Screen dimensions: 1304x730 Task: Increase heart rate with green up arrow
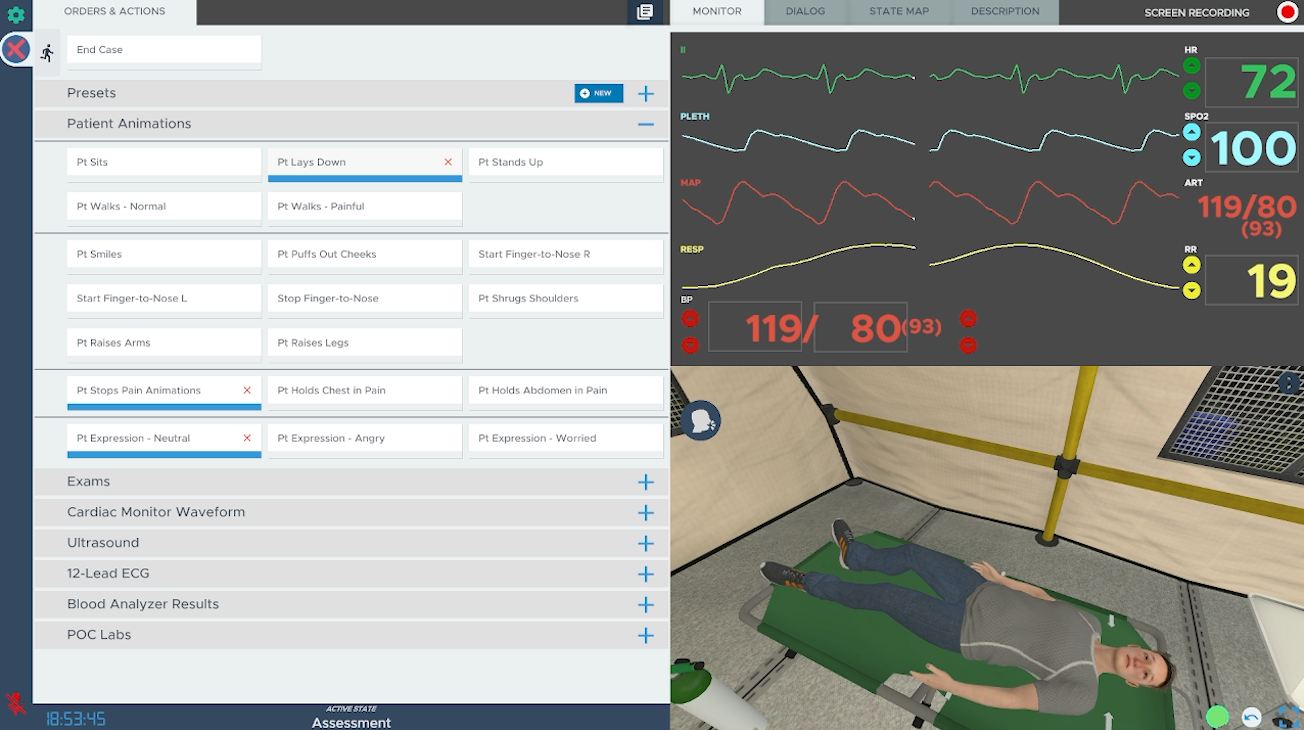(1191, 67)
